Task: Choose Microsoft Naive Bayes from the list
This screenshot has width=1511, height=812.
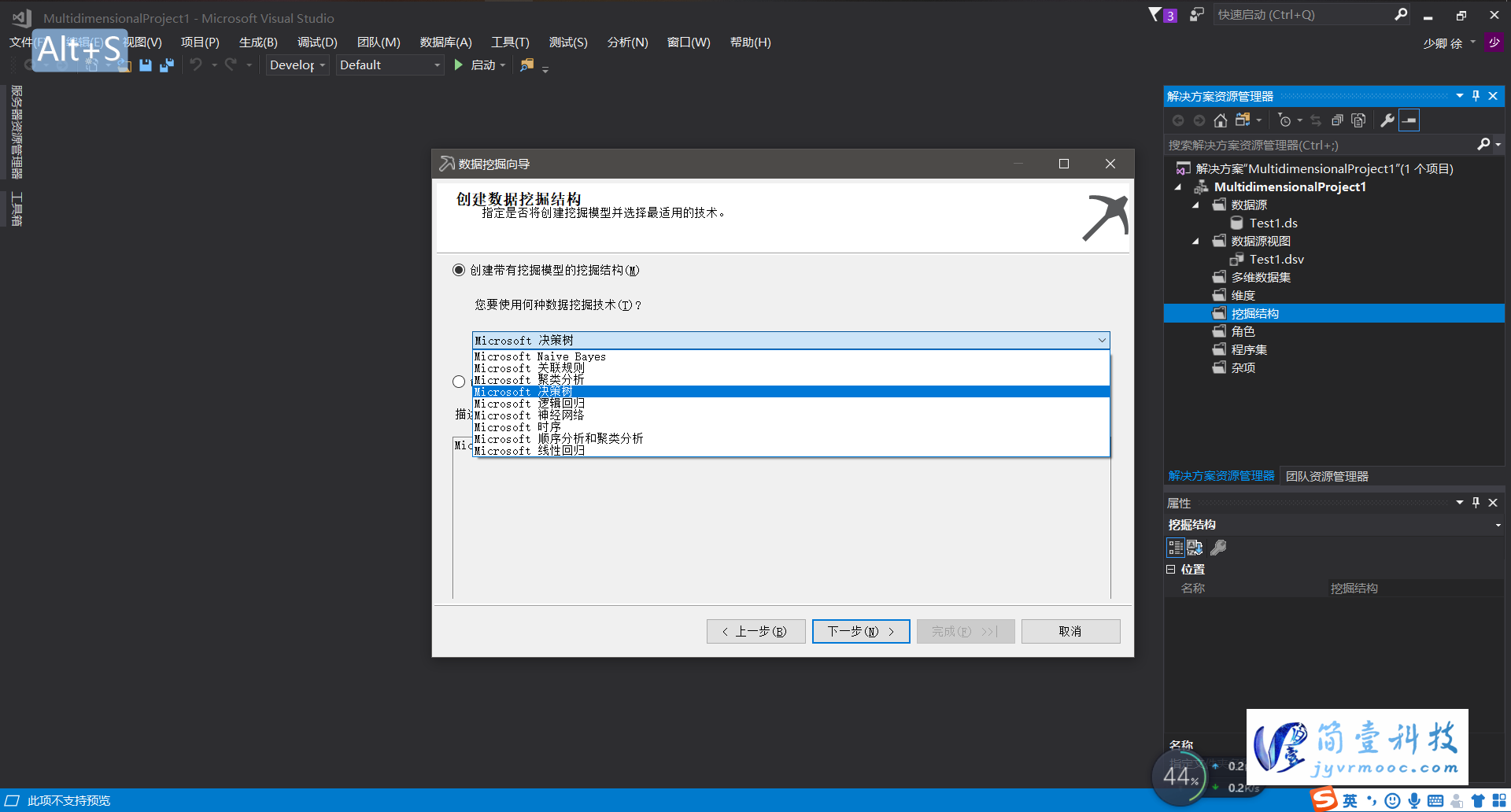Action: 791,356
